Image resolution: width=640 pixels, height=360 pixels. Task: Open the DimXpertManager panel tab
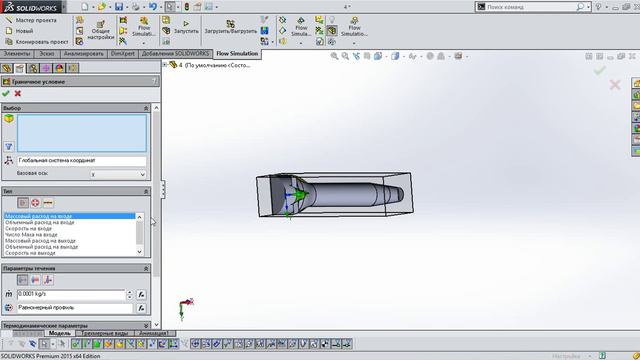tap(46, 68)
